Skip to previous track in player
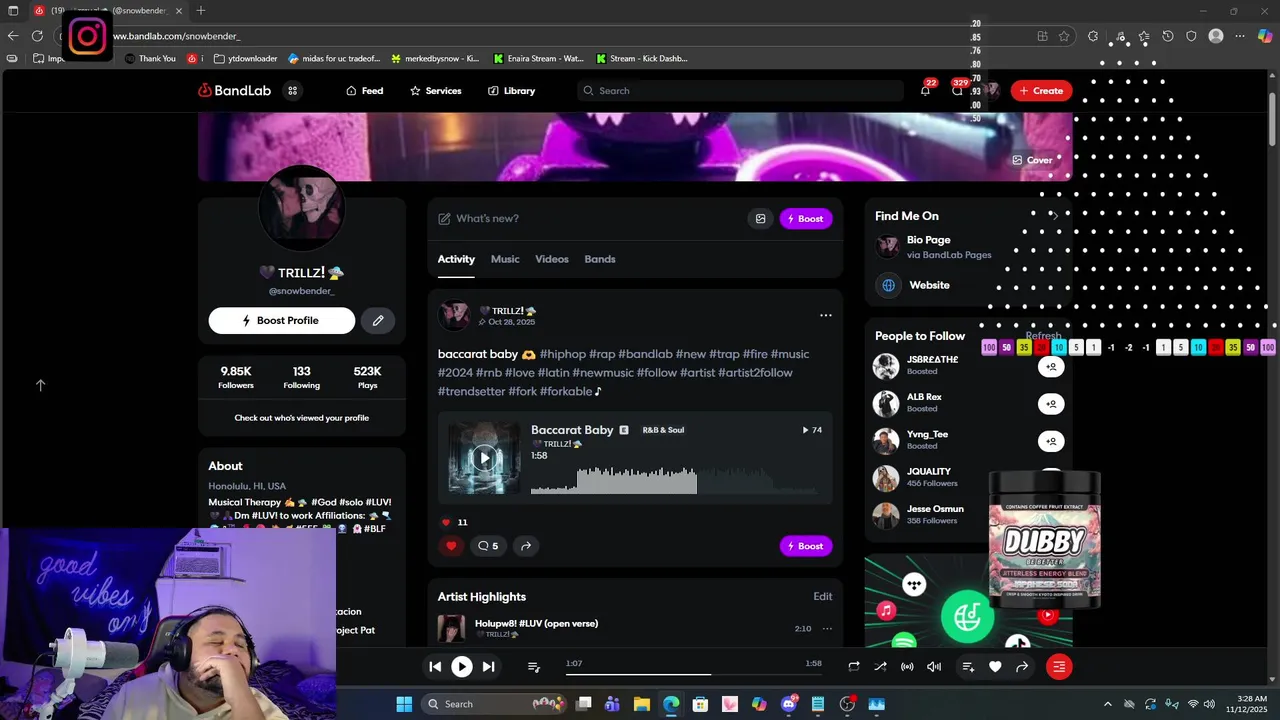 click(435, 666)
